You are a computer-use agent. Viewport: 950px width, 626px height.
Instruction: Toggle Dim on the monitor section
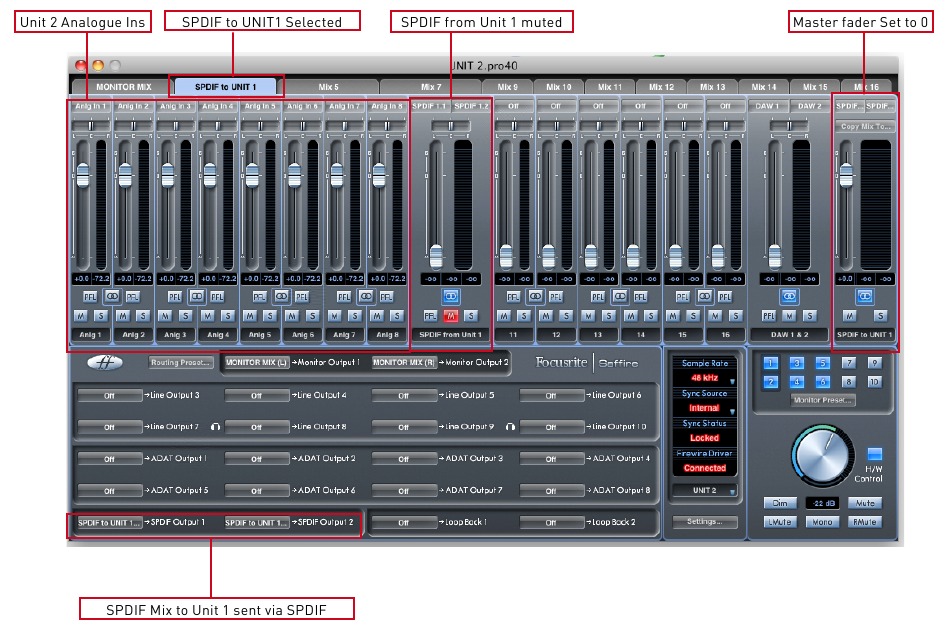780,503
